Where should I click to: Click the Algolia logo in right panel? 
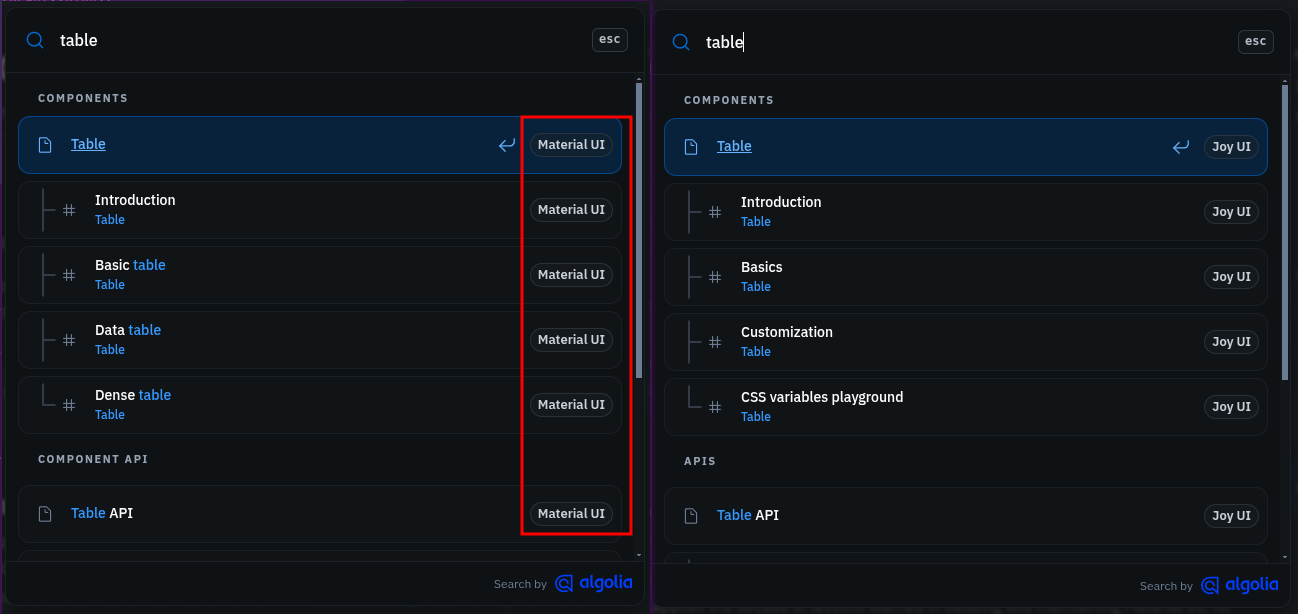pyautogui.click(x=1240, y=585)
